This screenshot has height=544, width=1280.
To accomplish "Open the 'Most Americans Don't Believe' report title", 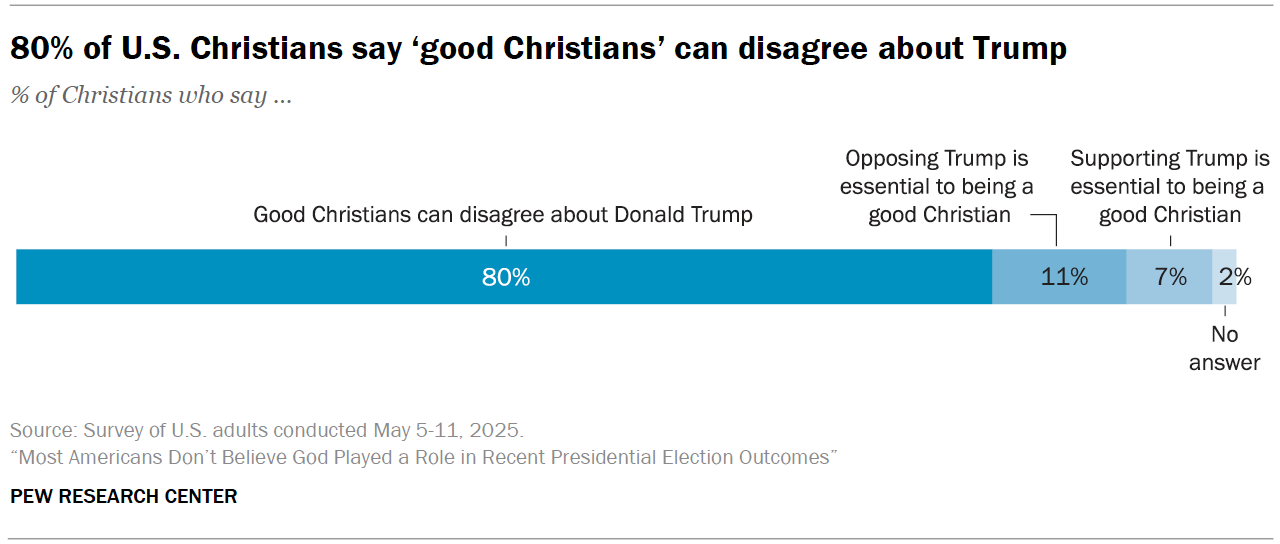I will [x=423, y=457].
